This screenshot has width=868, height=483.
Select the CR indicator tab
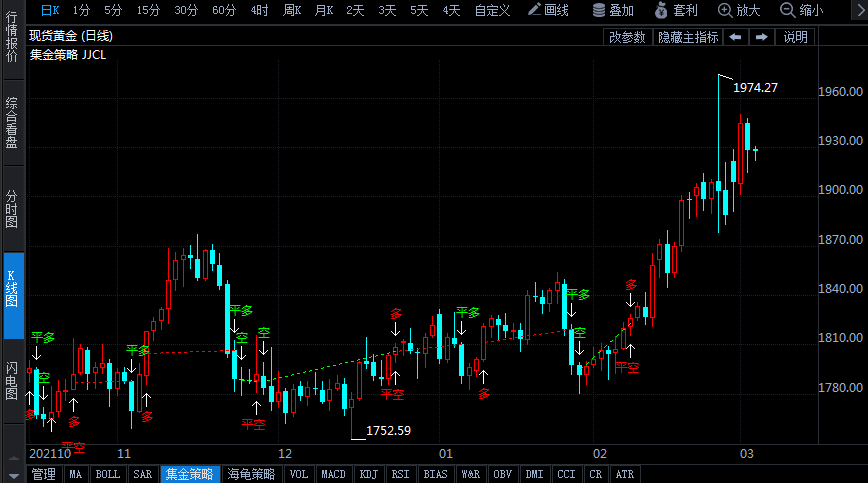coord(596,475)
